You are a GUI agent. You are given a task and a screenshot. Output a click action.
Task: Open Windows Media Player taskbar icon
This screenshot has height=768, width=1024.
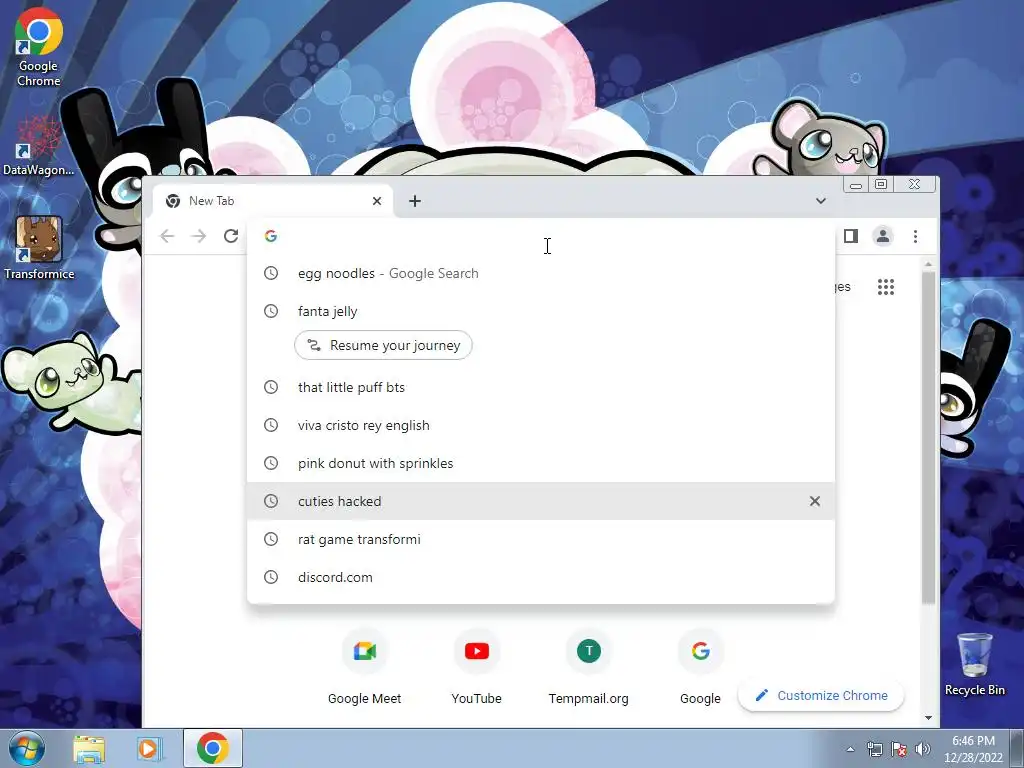coord(148,748)
